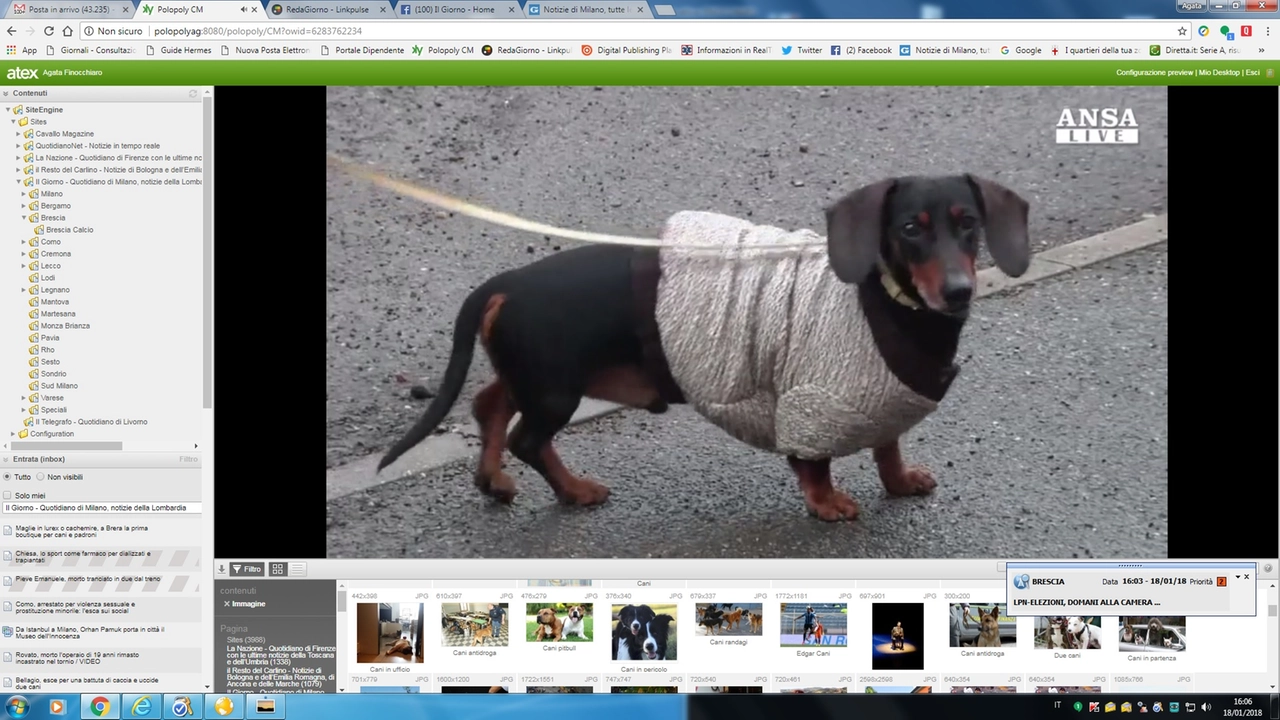
Task: Click Filtro link in inbox header
Action: [x=188, y=459]
